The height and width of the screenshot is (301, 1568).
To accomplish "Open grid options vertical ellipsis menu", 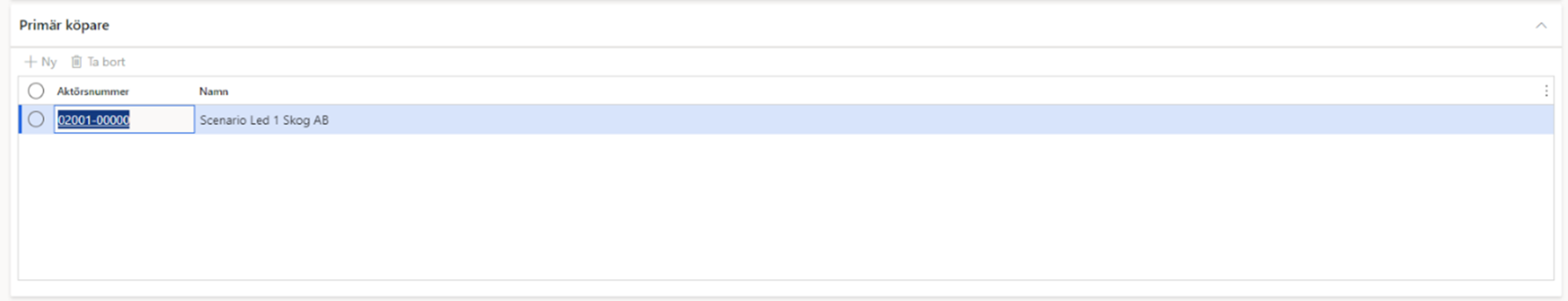I will pos(1546,91).
